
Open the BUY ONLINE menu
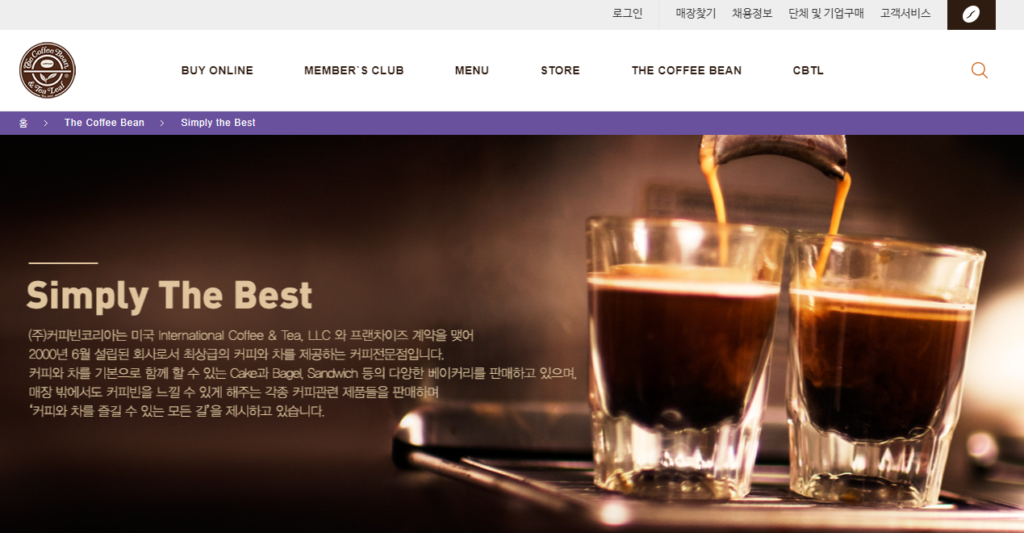tap(217, 71)
